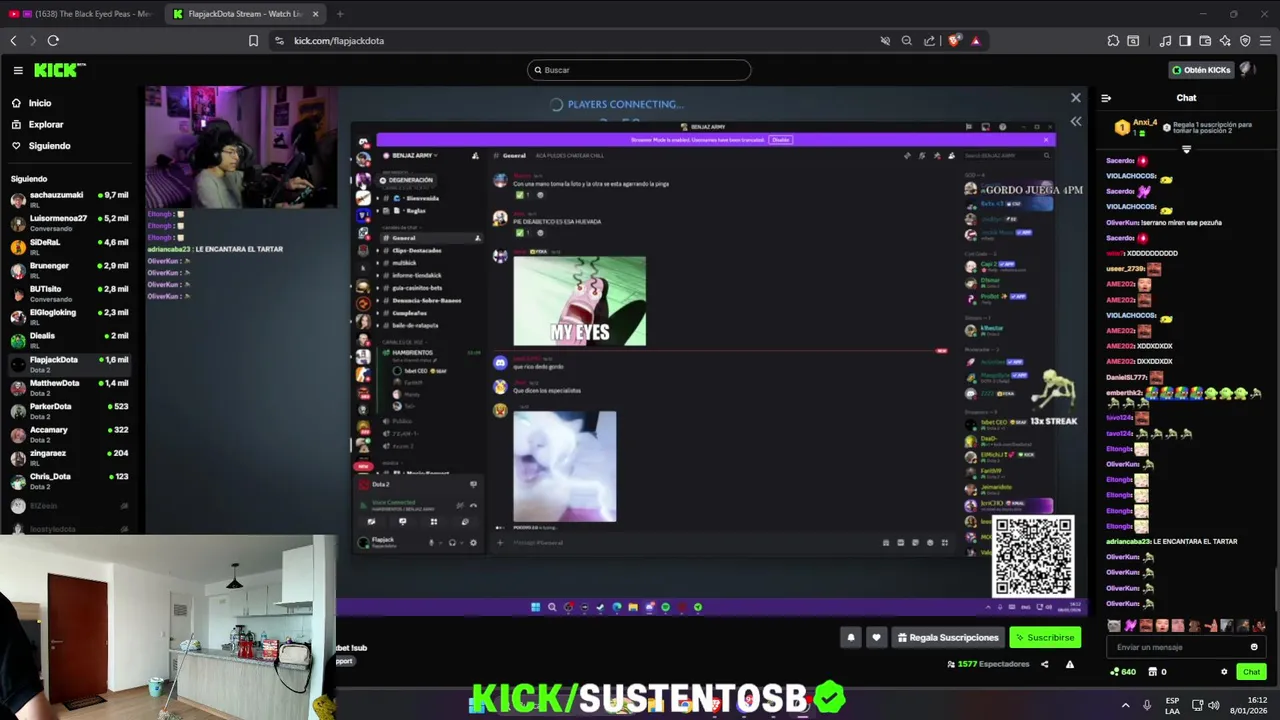Select FlapjackDota in the following list
1280x720 pixels.
(69, 364)
